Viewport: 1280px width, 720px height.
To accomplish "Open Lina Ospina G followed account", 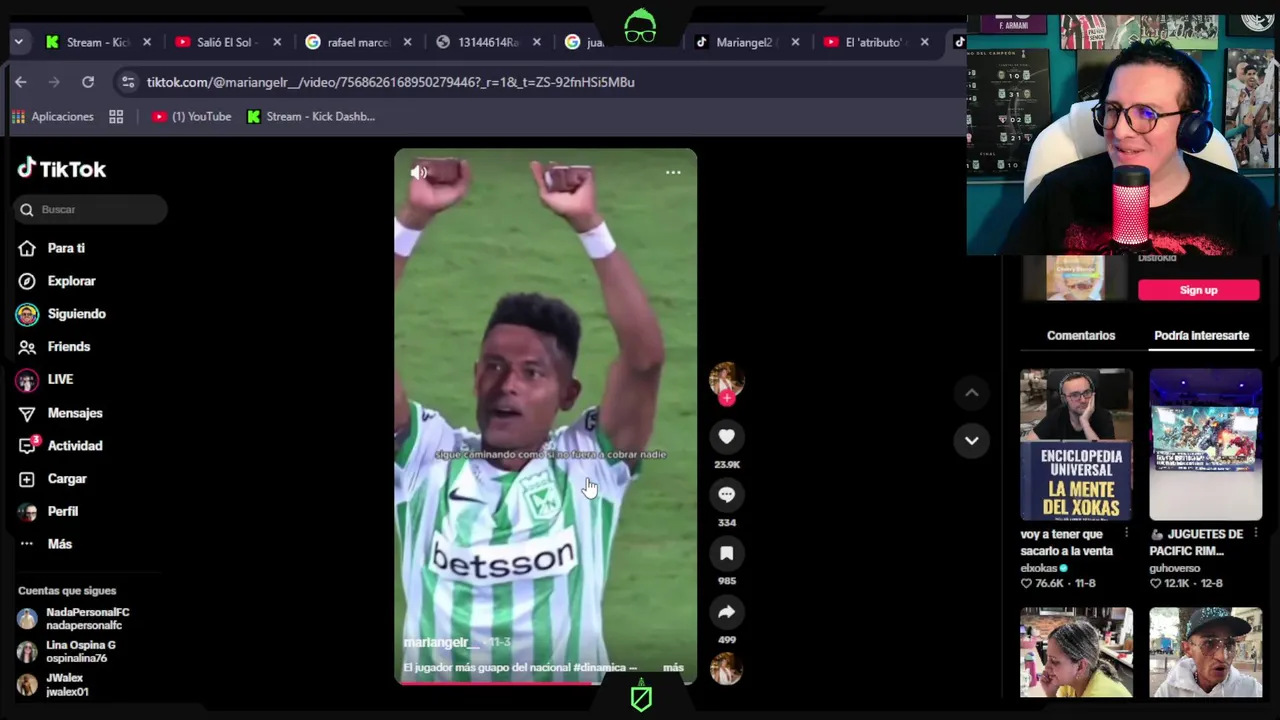I will pos(67,652).
